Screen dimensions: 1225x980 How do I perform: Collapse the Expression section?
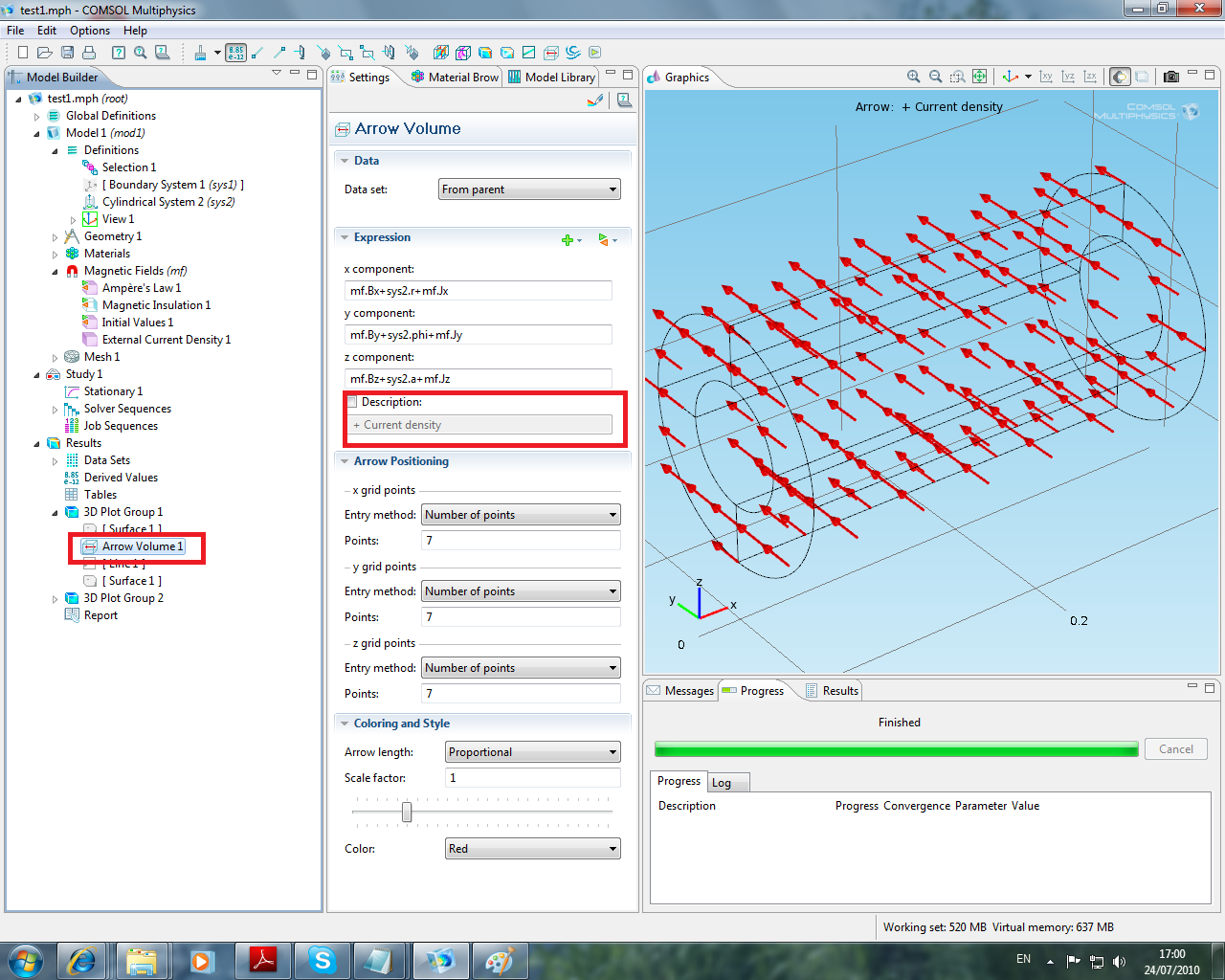[x=345, y=237]
